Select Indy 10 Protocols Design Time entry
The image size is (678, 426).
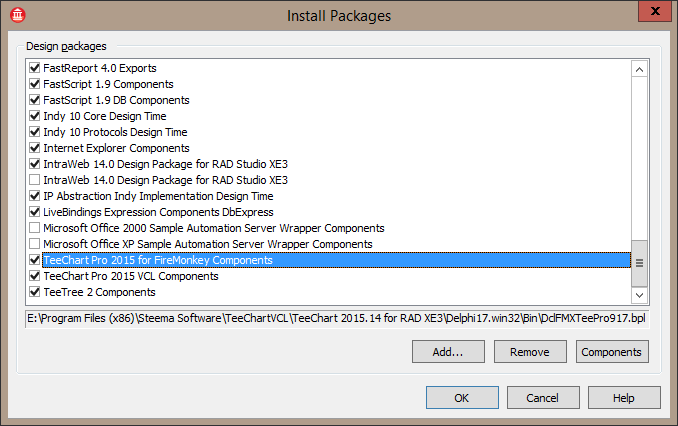pos(115,132)
